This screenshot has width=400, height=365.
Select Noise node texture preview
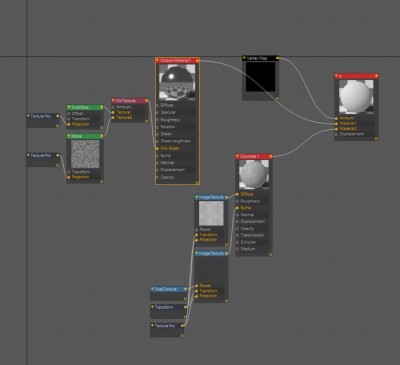[x=85, y=154]
